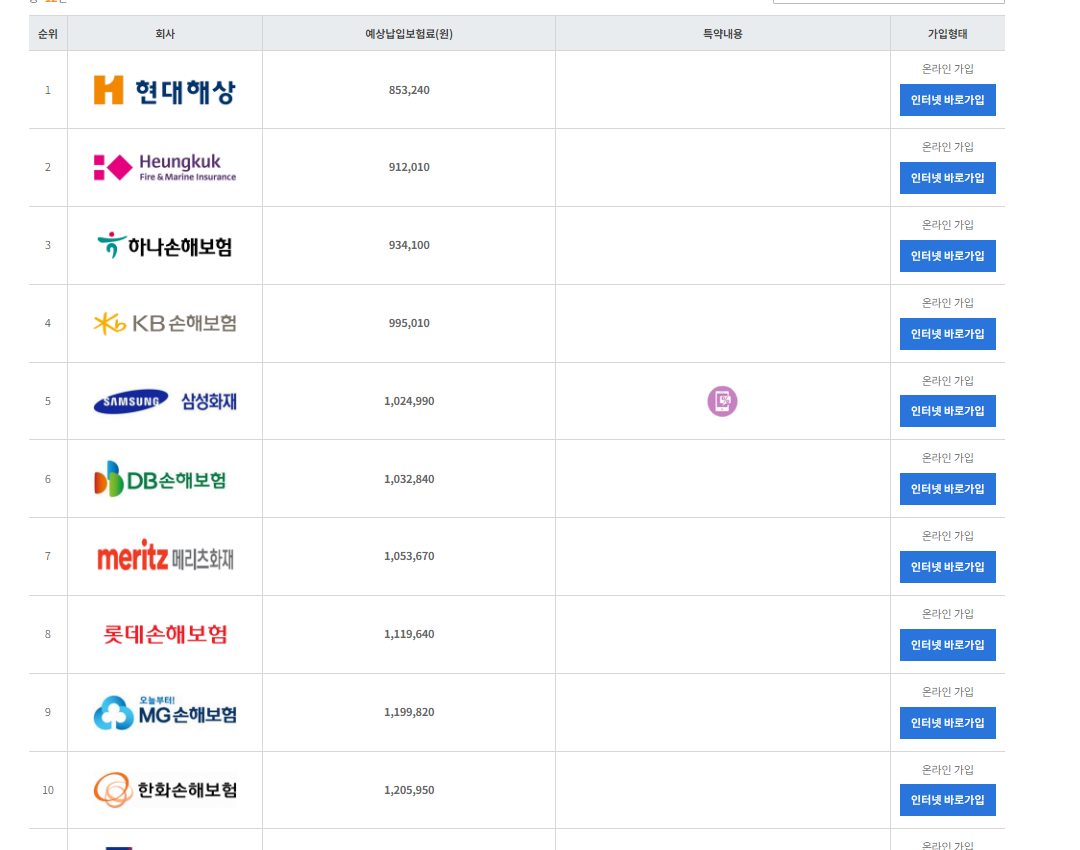Click the premium 1,032,840 cell
Screen dimensions: 1080x850
408,479
